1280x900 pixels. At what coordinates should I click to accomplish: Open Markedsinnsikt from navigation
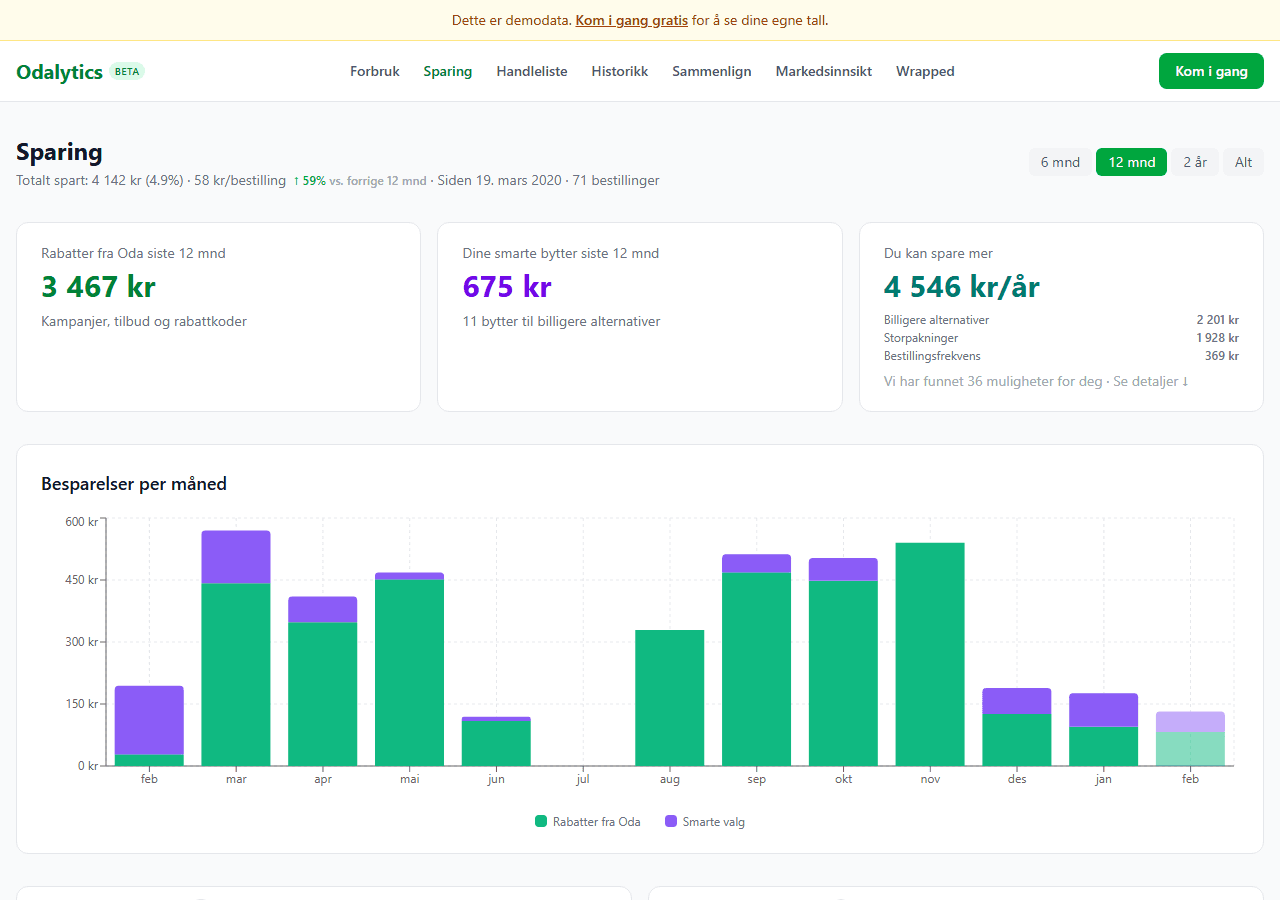coord(824,72)
